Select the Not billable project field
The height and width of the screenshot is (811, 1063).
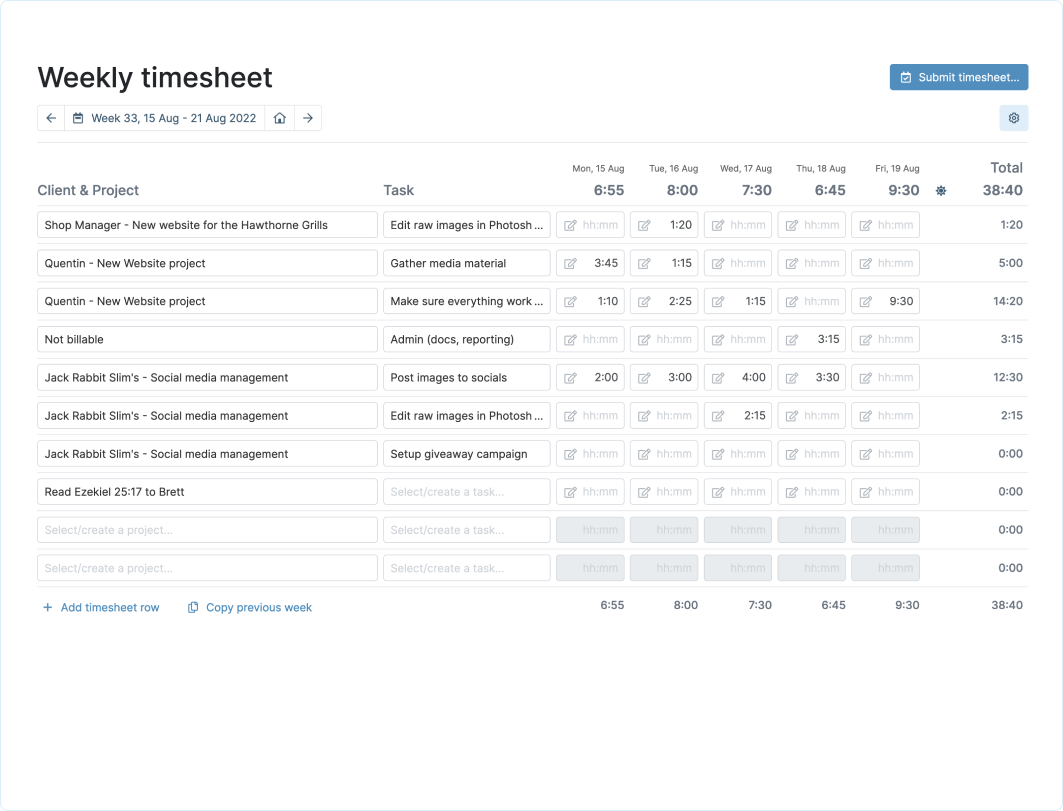[x=206, y=339]
